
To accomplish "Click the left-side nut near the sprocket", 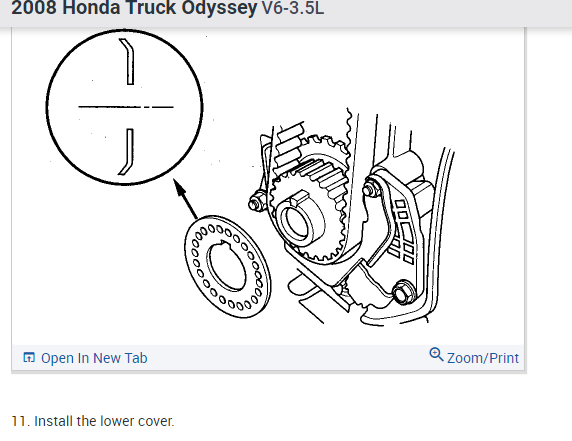I will (x=257, y=202).
